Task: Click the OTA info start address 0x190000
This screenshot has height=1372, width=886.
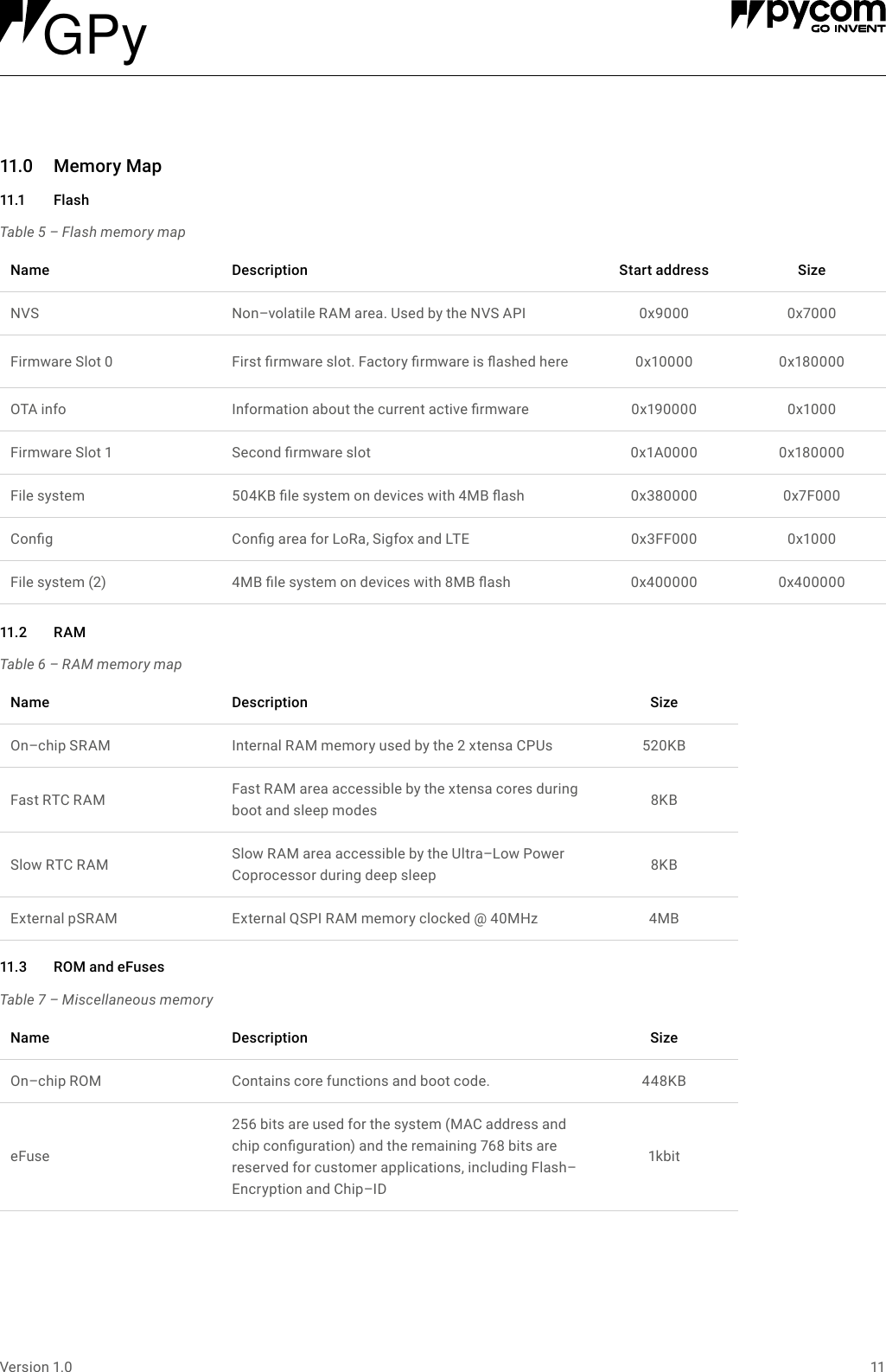Action: pos(663,409)
